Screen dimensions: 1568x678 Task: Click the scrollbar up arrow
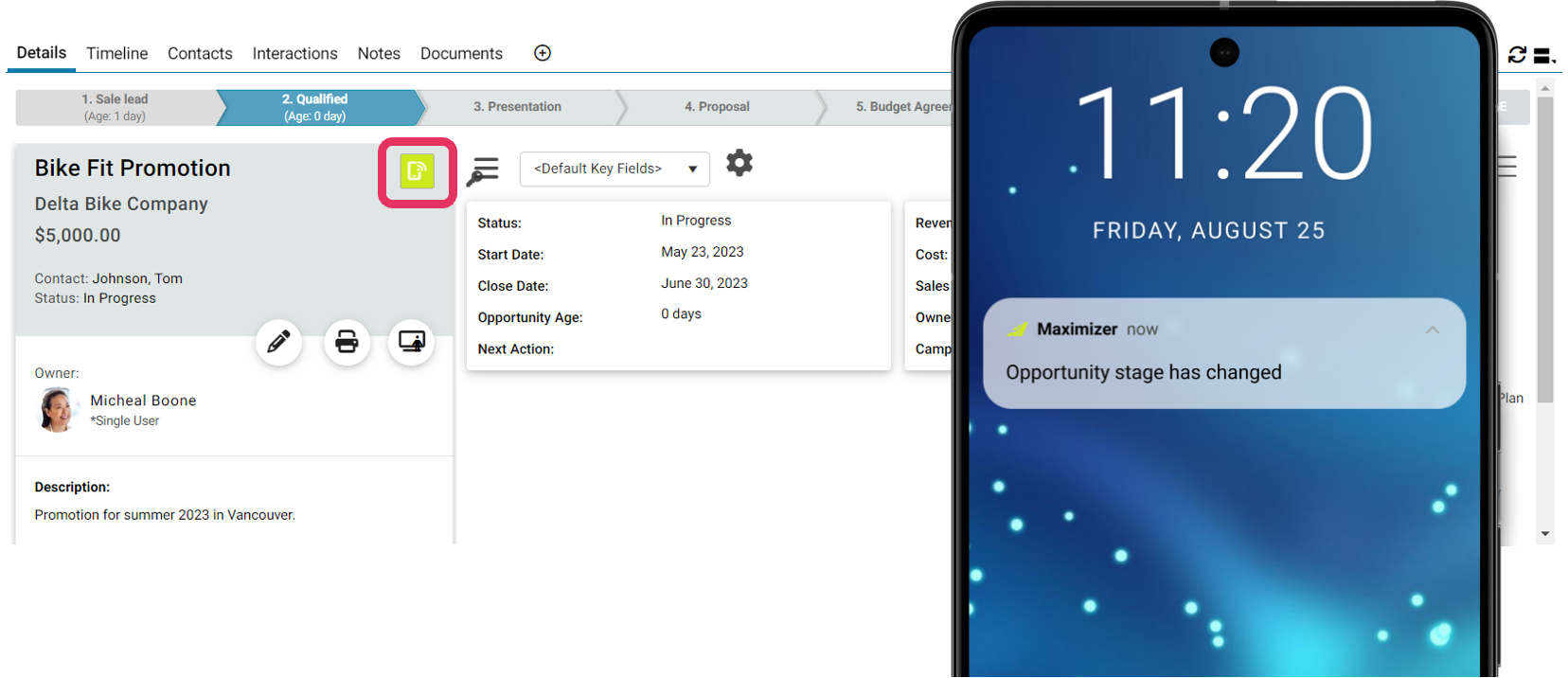coord(1545,88)
